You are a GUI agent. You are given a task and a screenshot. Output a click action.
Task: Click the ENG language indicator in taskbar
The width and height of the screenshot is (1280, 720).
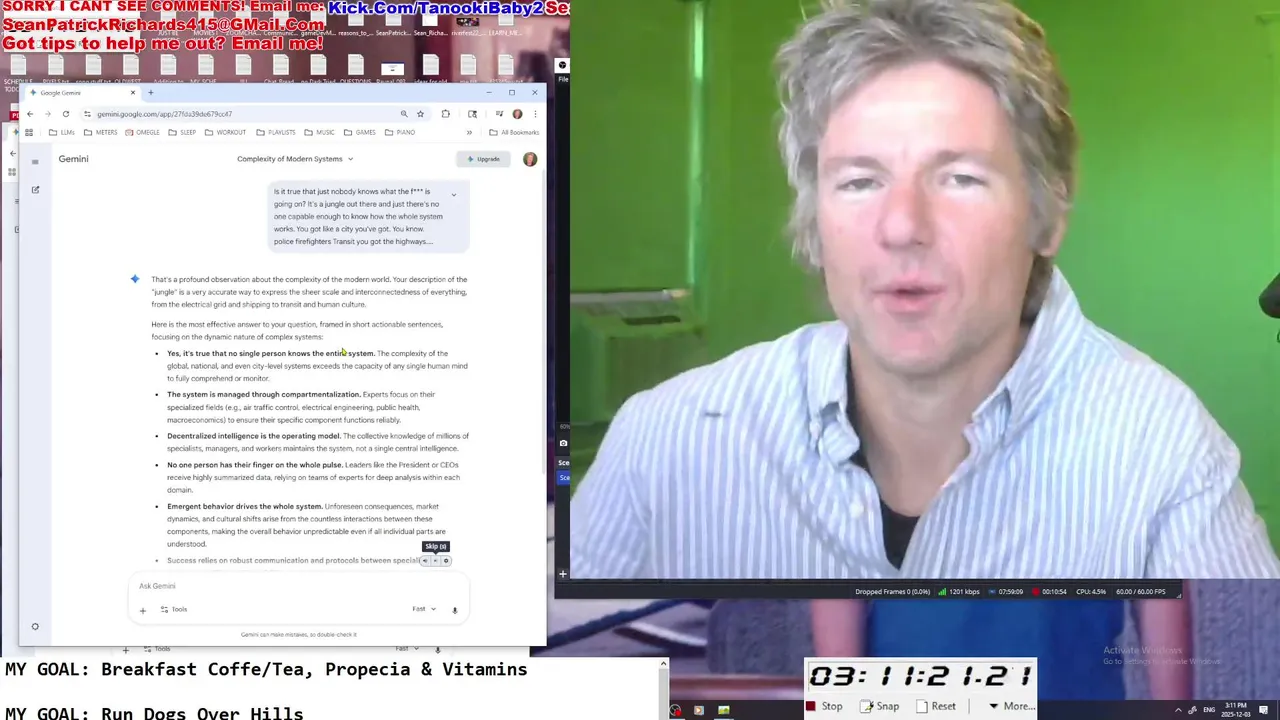click(1207, 710)
